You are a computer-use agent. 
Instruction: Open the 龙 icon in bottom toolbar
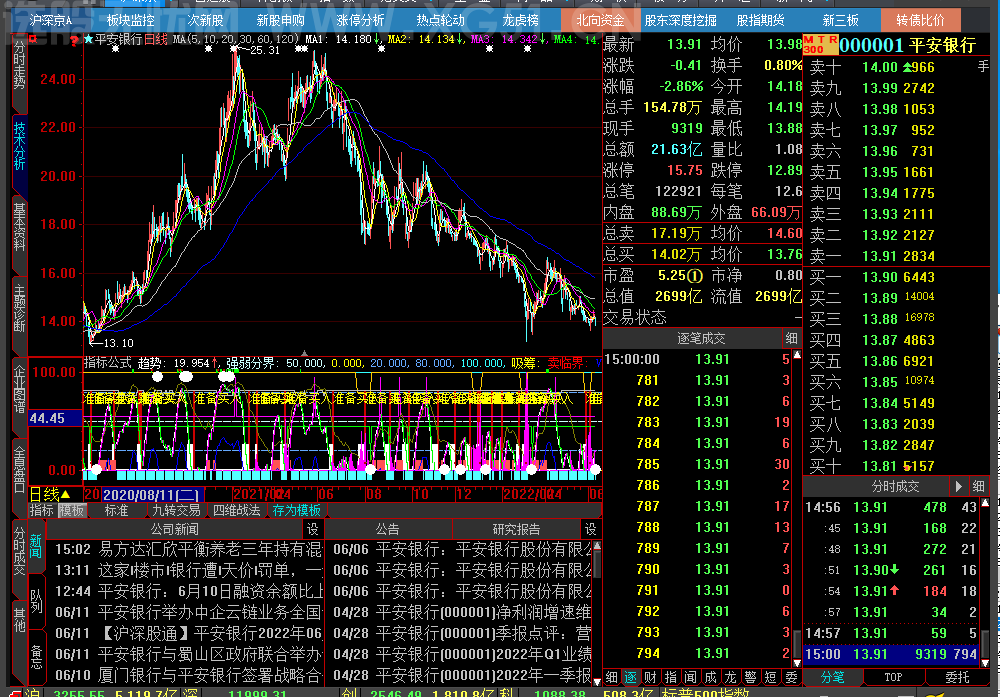[730, 677]
